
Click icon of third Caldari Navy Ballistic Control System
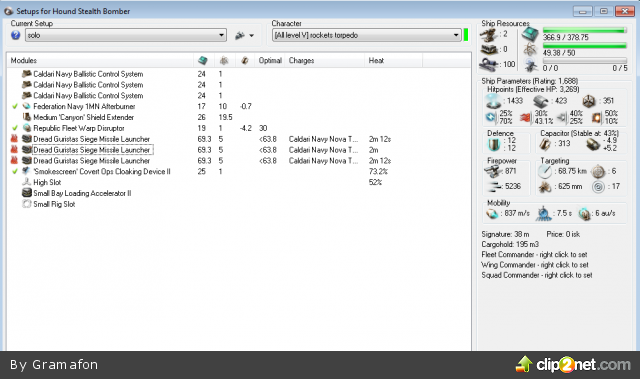[27, 95]
